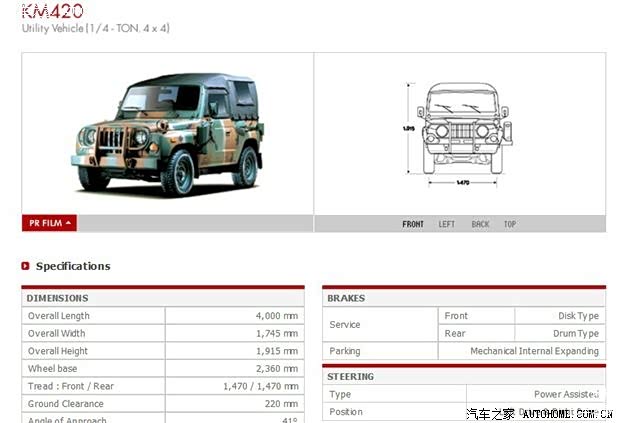Click the front-view line drawing diagram
This screenshot has height=423, width=620.
461,132
